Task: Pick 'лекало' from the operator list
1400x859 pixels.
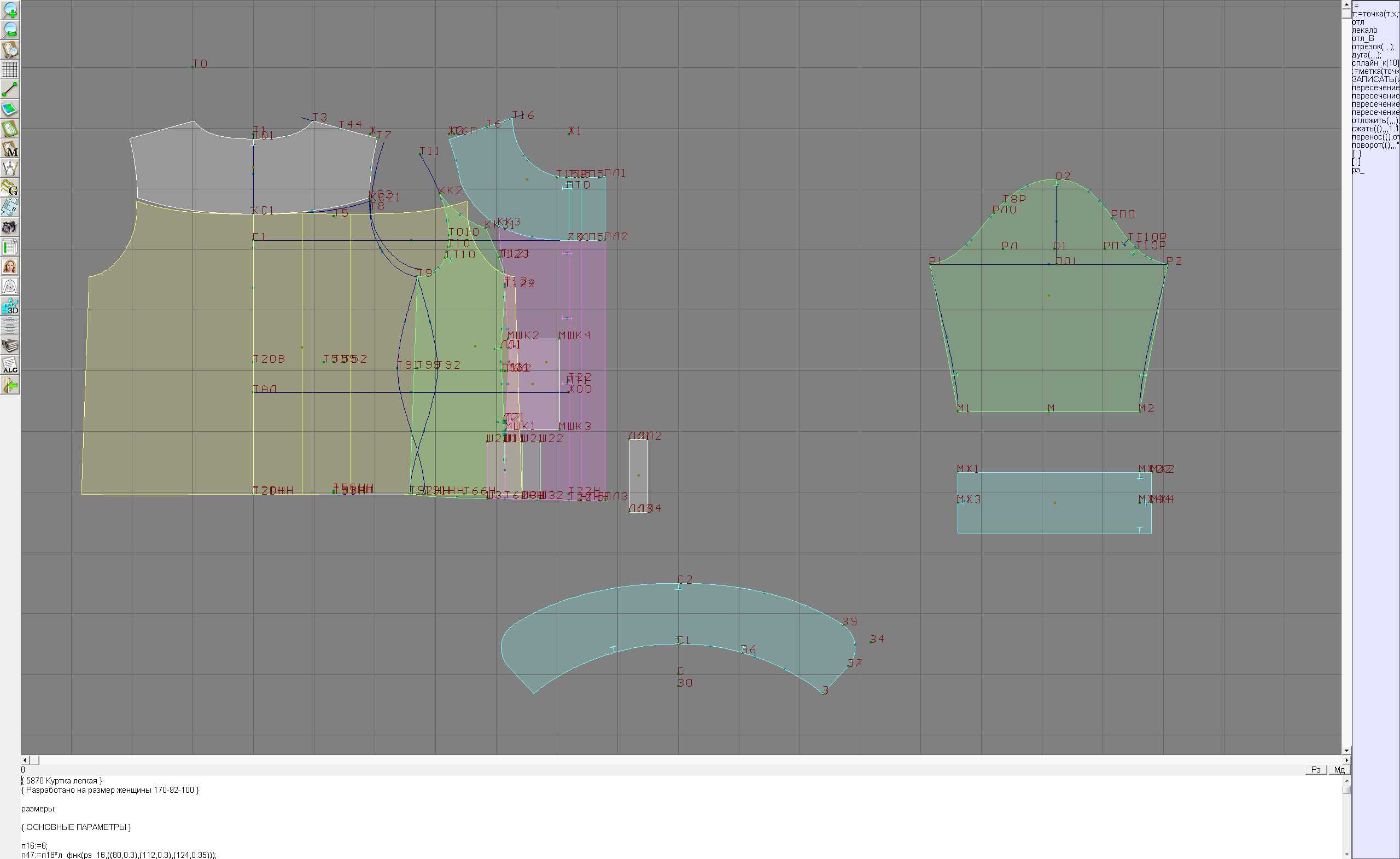Action: pyautogui.click(x=1364, y=30)
